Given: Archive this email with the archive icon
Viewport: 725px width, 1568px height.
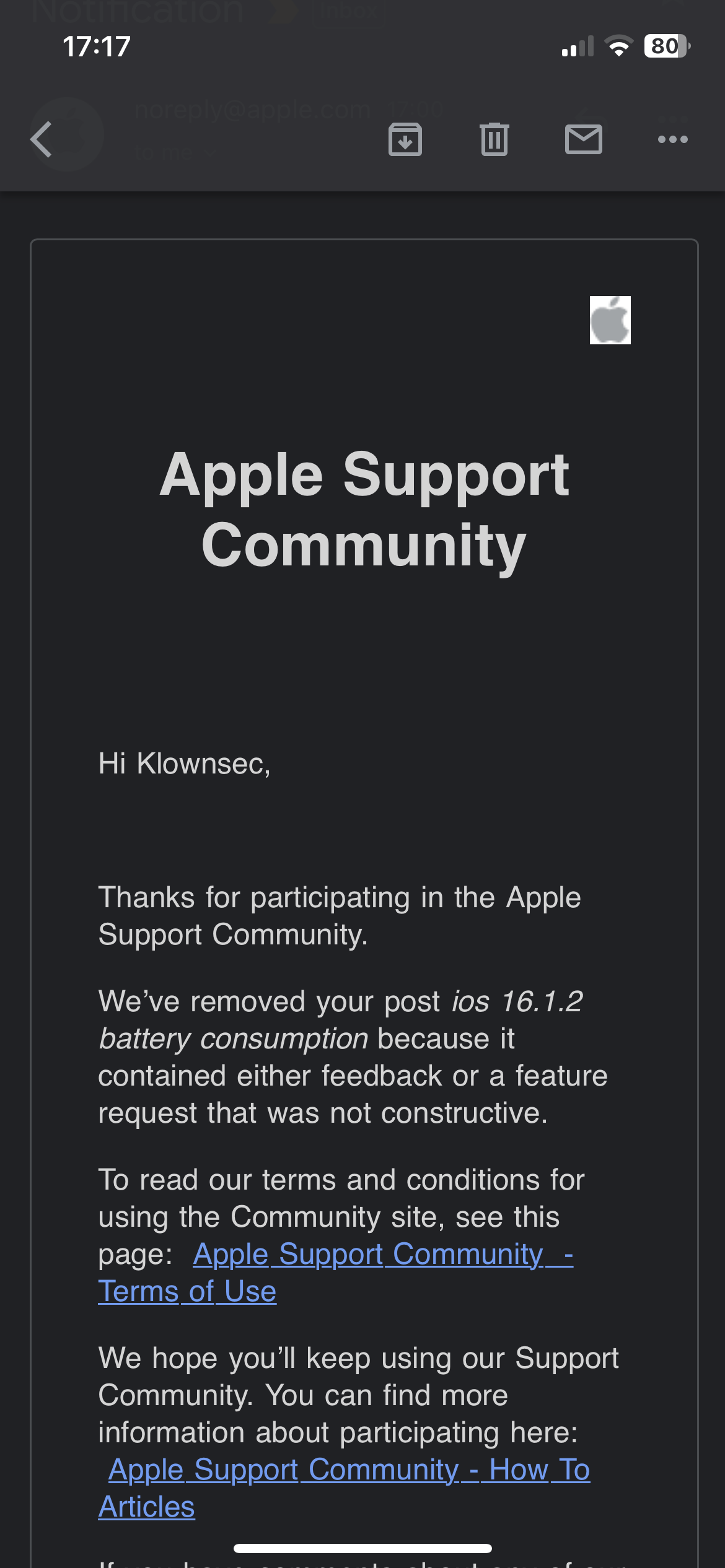Looking at the screenshot, I should tap(405, 139).
